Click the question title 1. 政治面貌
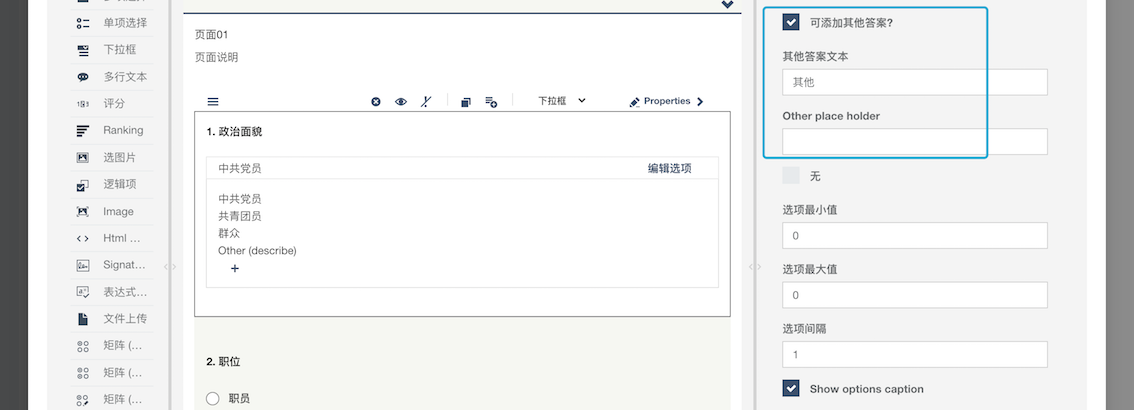The image size is (1134, 410). pyautogui.click(x=234, y=132)
